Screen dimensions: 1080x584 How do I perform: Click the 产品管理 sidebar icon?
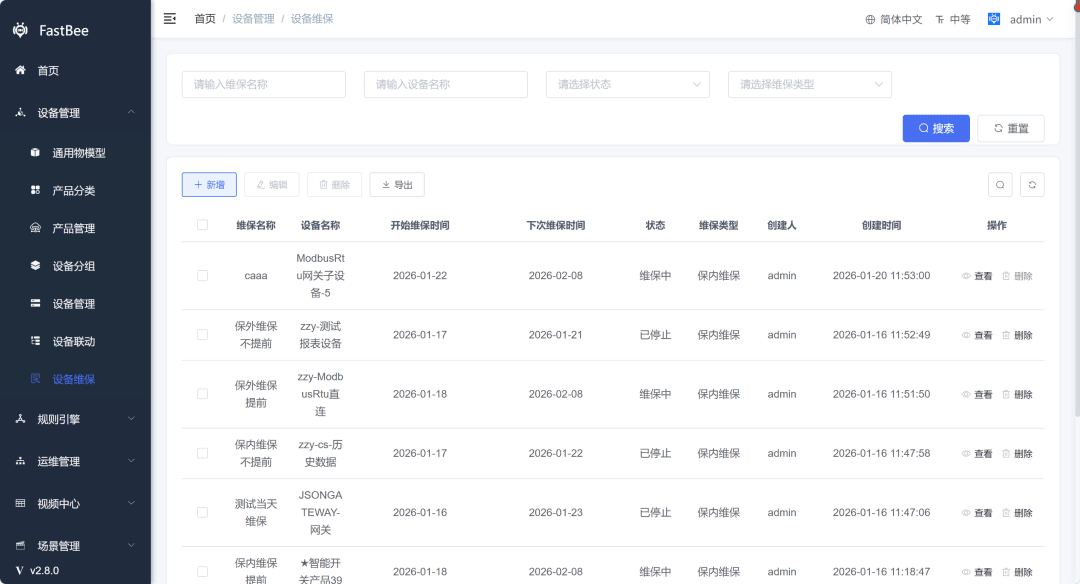(x=35, y=228)
